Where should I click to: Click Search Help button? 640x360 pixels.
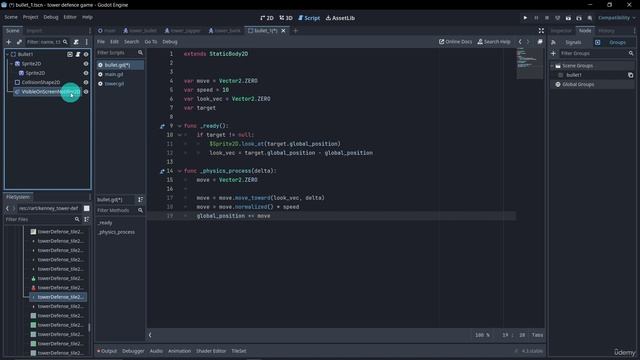pos(494,42)
